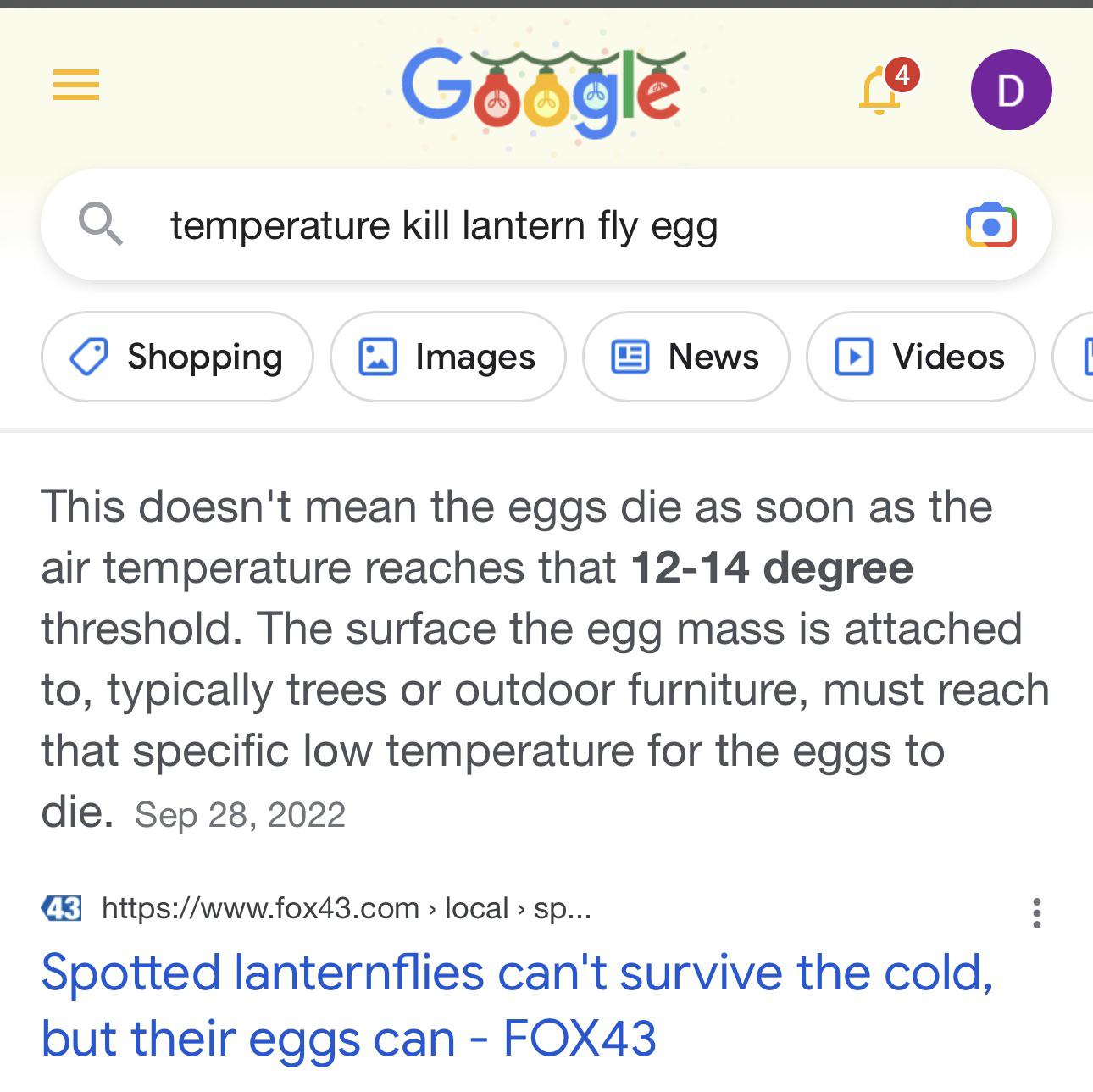Tap the red notification count badge
The width and height of the screenshot is (1093, 1092).
point(902,75)
